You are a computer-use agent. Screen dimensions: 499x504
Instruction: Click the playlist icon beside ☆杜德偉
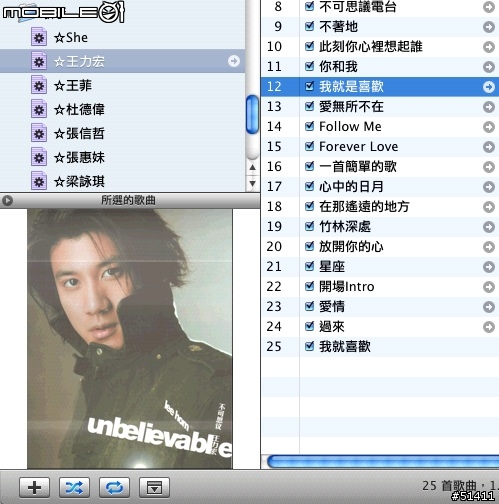click(39, 109)
